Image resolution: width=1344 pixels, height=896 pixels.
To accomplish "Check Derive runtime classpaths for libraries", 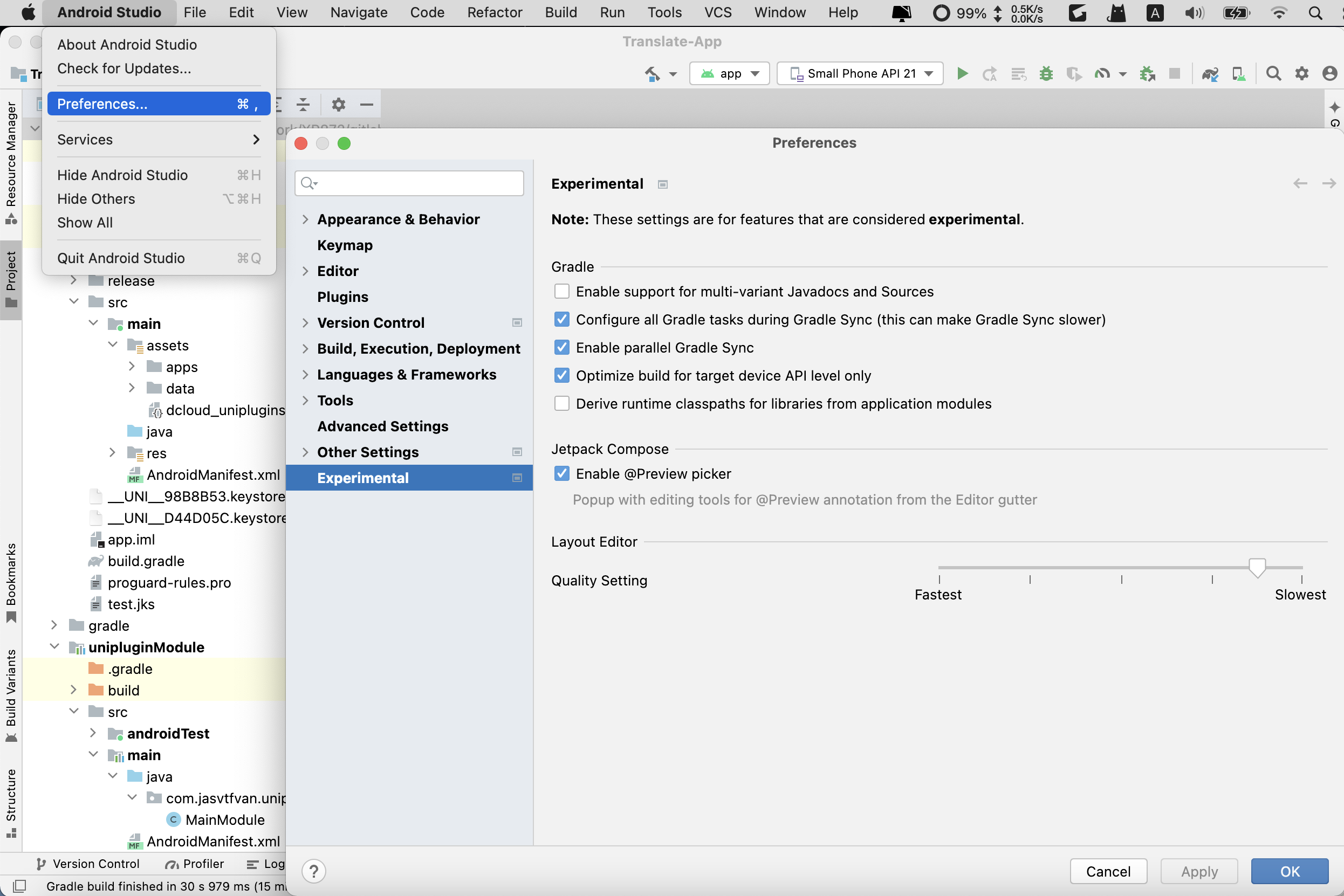I will pos(561,403).
